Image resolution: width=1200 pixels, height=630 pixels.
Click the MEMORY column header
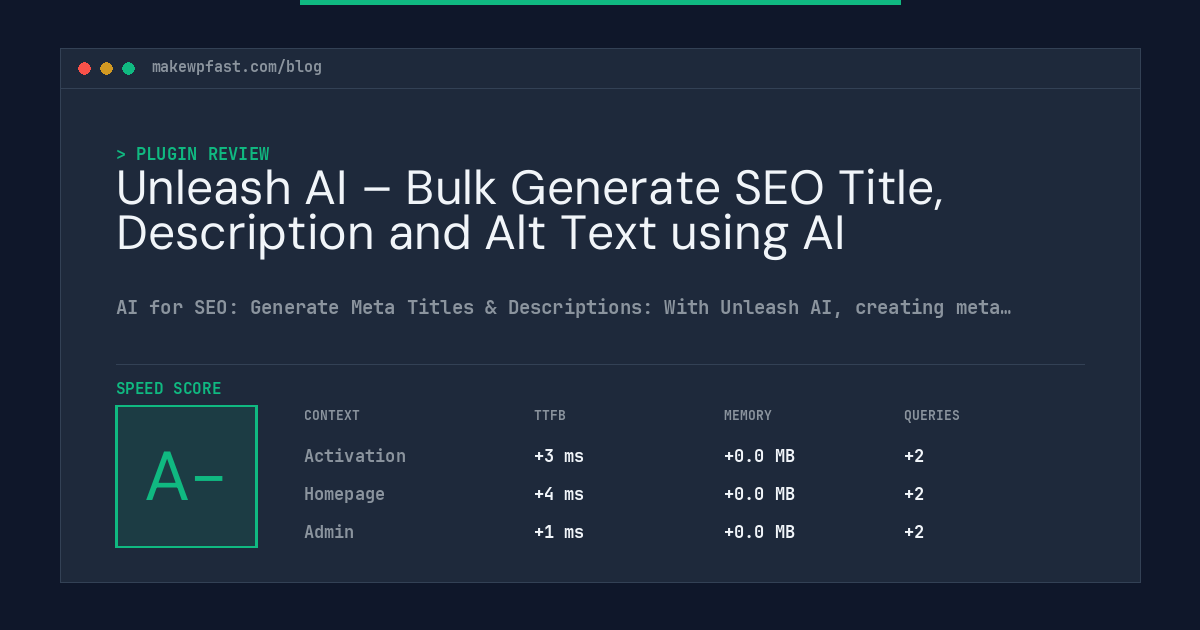coord(748,415)
